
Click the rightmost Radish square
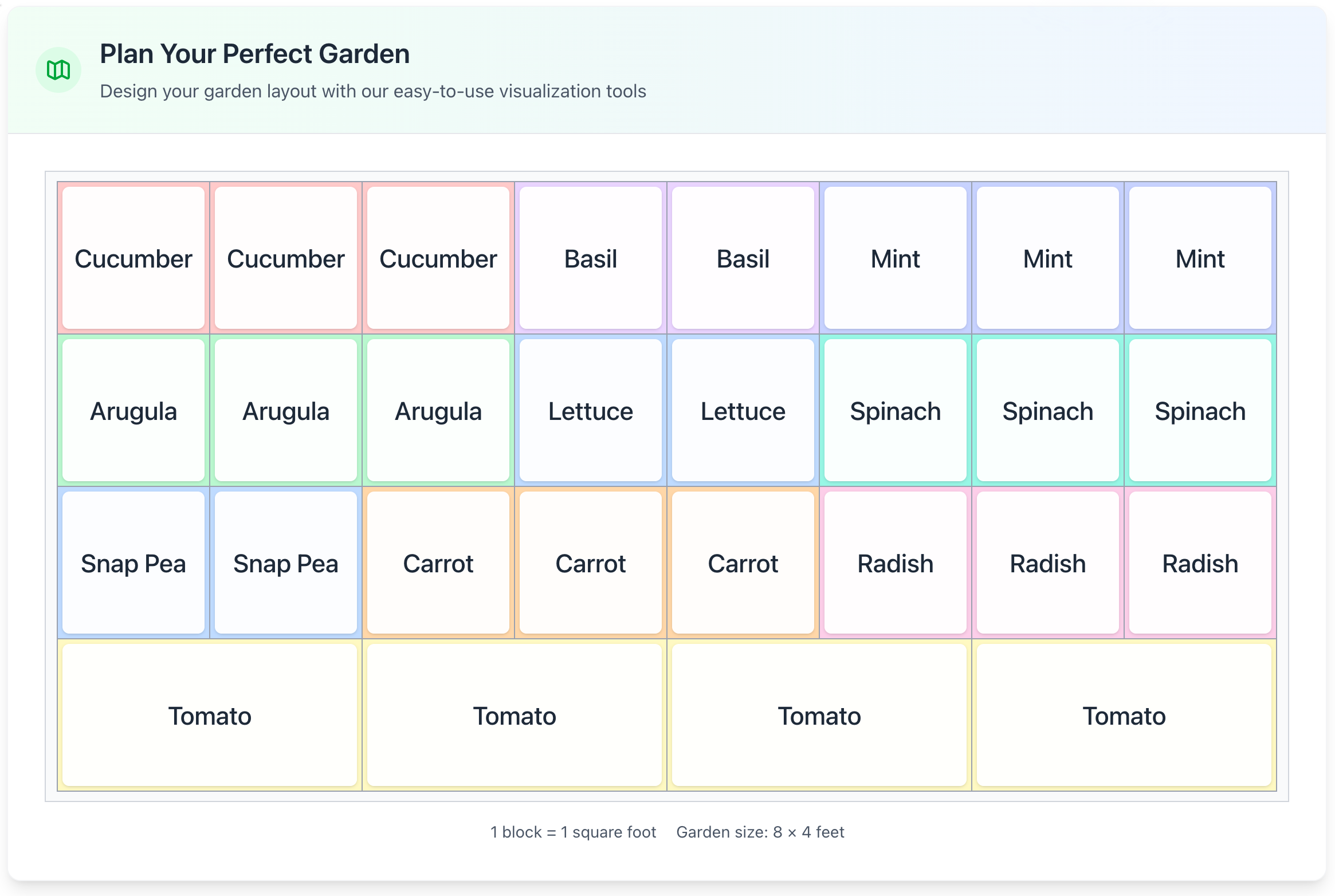(x=1199, y=563)
